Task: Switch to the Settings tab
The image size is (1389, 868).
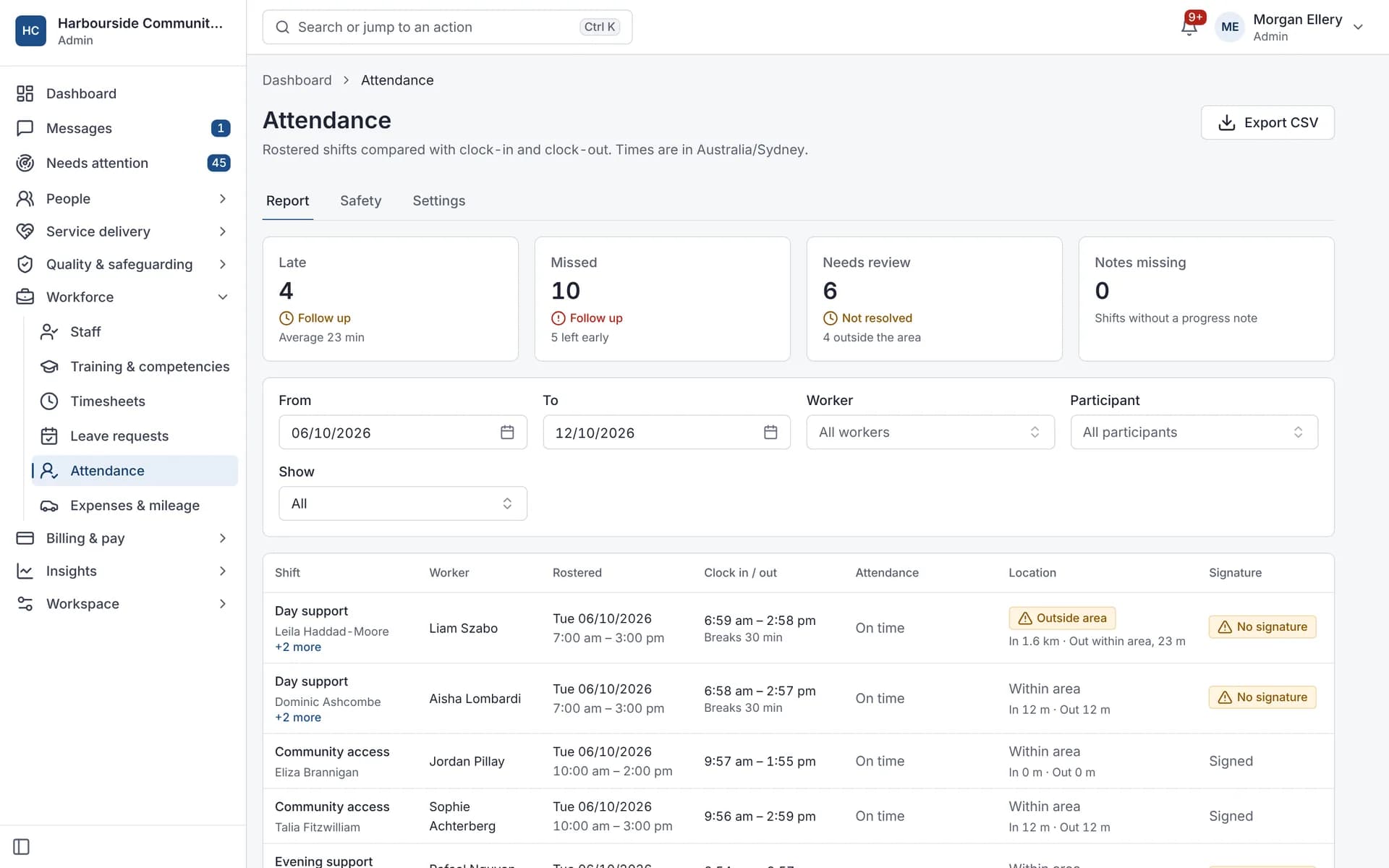Action: pyautogui.click(x=438, y=200)
